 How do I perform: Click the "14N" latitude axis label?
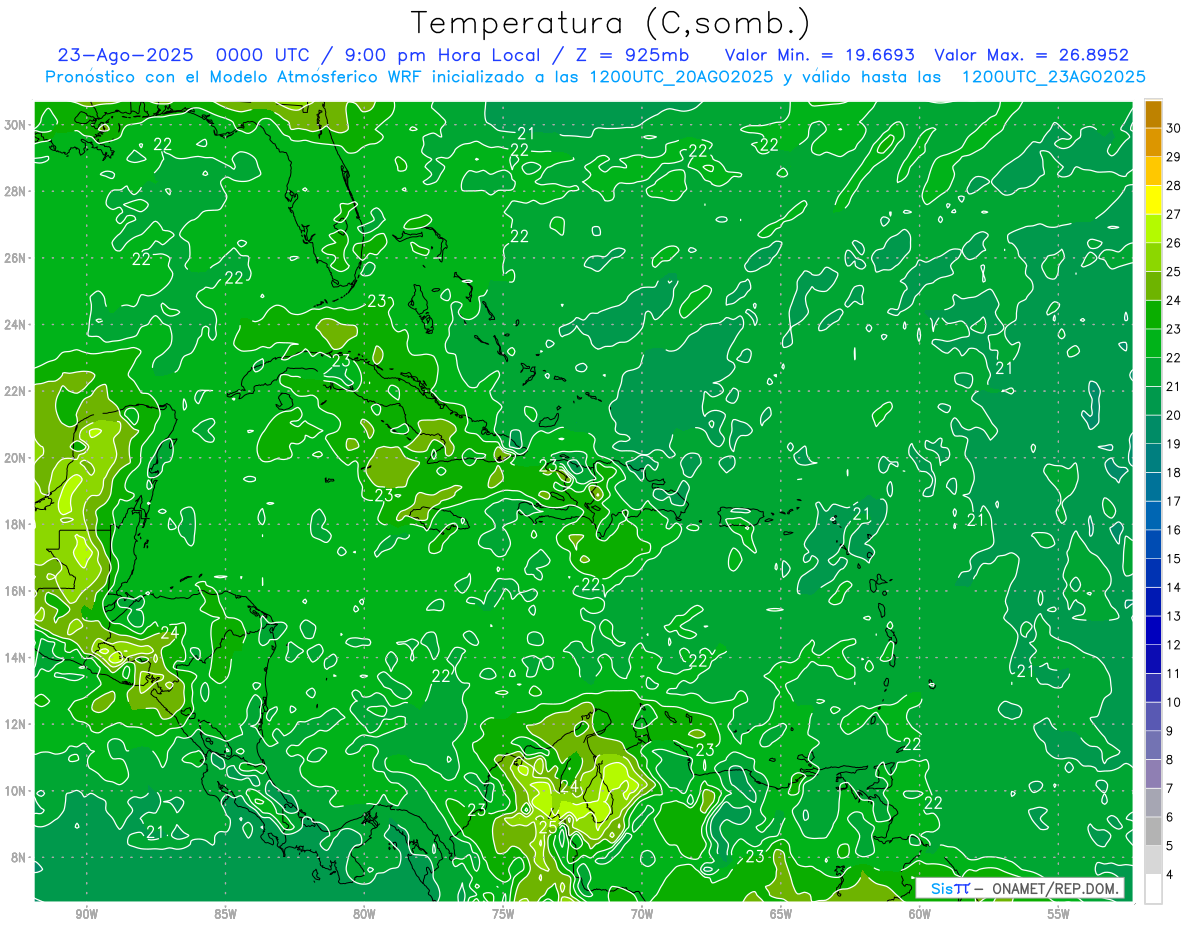(15, 658)
